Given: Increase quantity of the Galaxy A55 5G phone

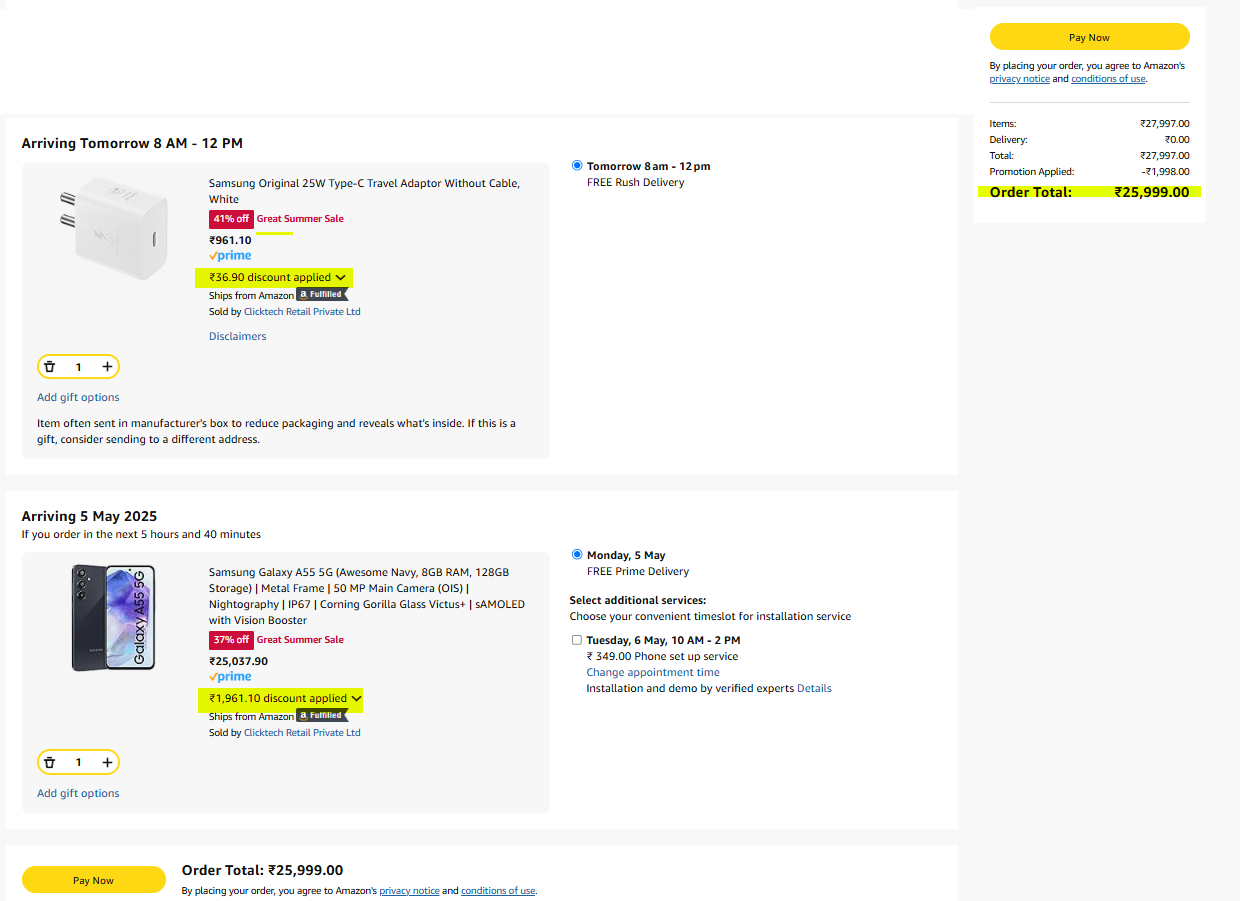Looking at the screenshot, I should tap(107, 763).
